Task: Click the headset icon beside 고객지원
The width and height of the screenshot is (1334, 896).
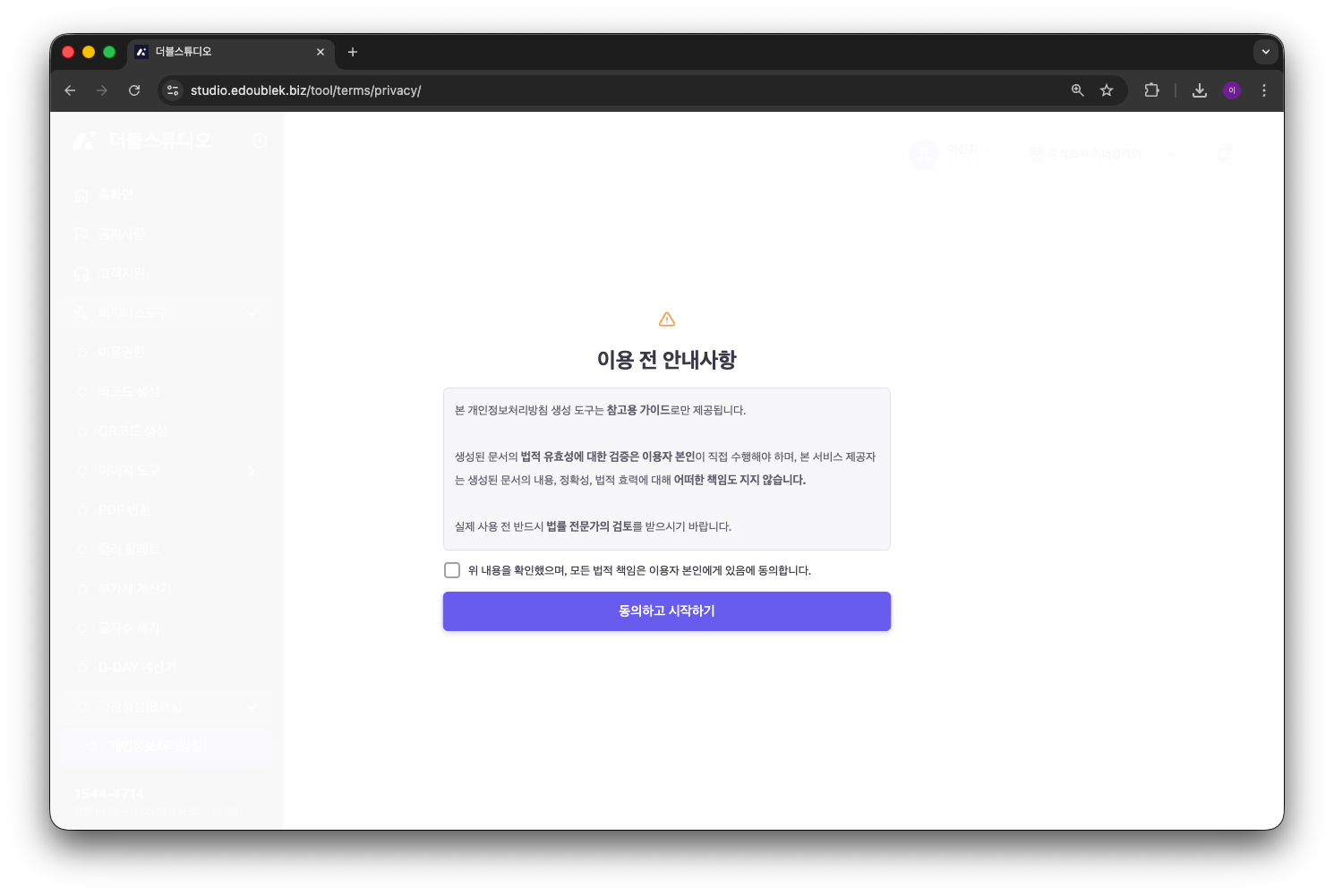Action: point(82,273)
